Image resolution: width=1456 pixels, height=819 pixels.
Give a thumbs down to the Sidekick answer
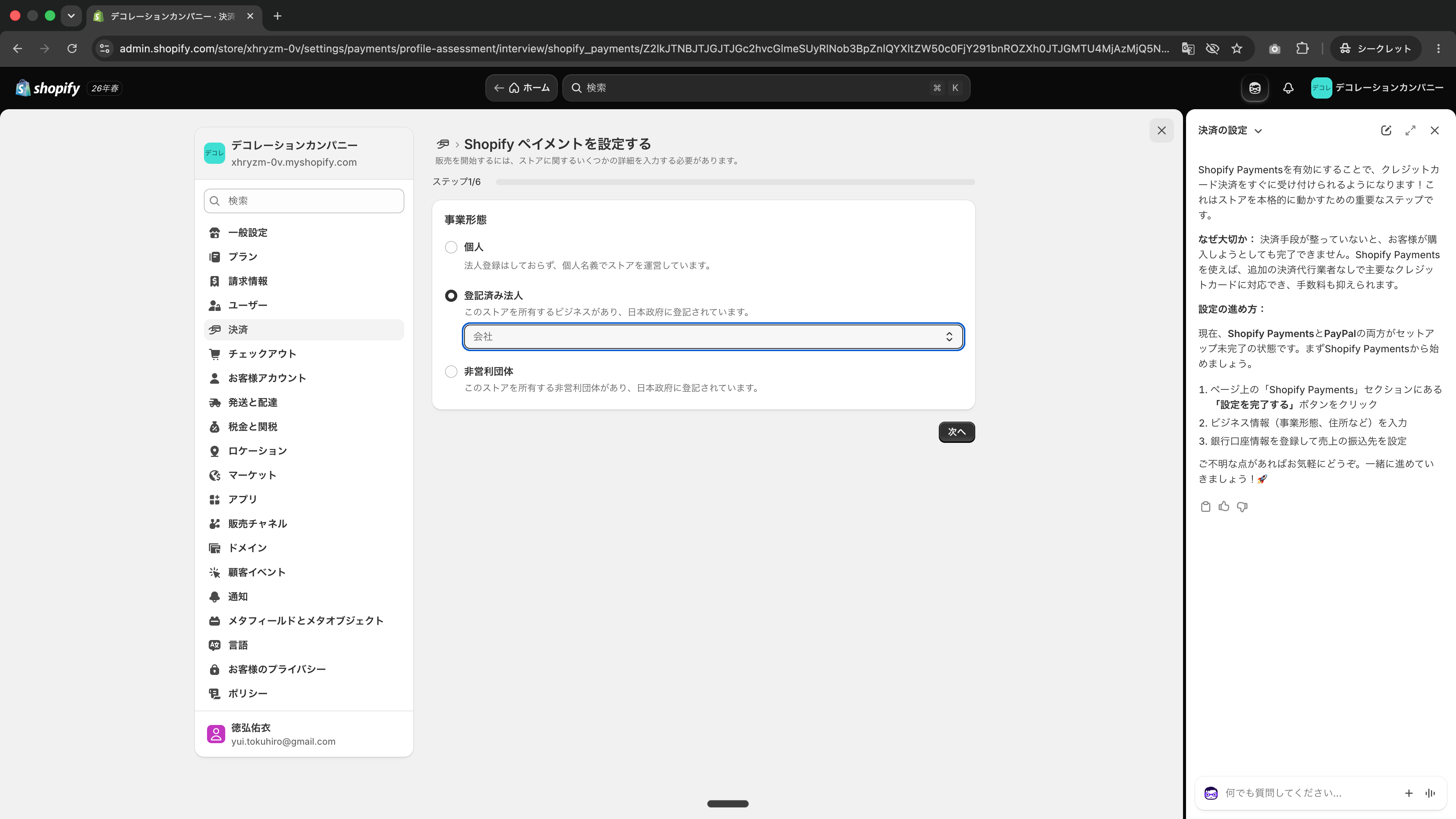tap(1243, 507)
